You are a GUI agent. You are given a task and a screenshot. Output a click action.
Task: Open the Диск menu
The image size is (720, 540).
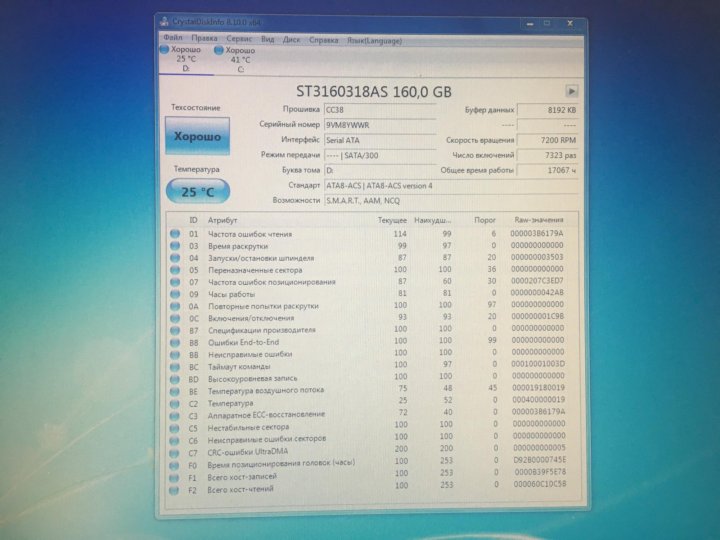(x=291, y=40)
